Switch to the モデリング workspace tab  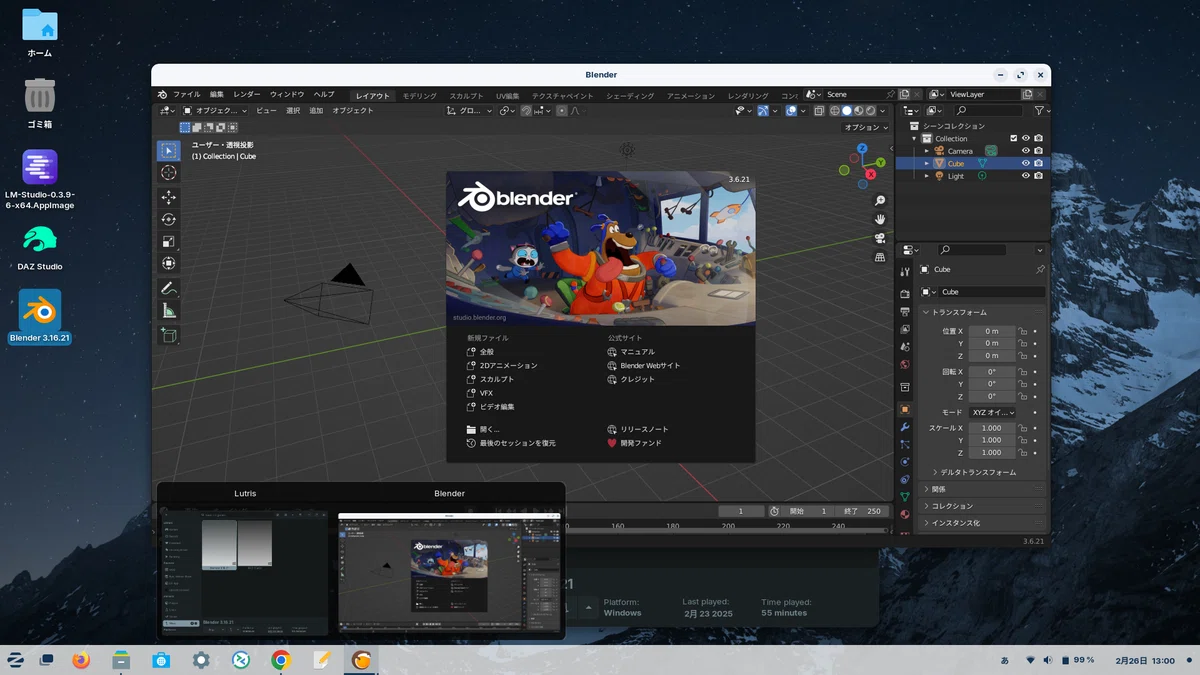point(419,96)
